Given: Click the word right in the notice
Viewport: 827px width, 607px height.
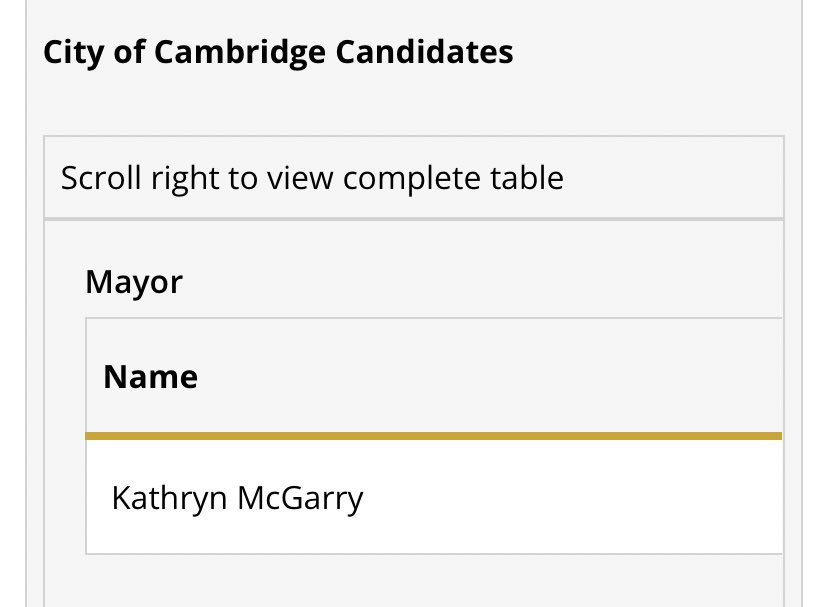Looking at the screenshot, I should tap(184, 179).
